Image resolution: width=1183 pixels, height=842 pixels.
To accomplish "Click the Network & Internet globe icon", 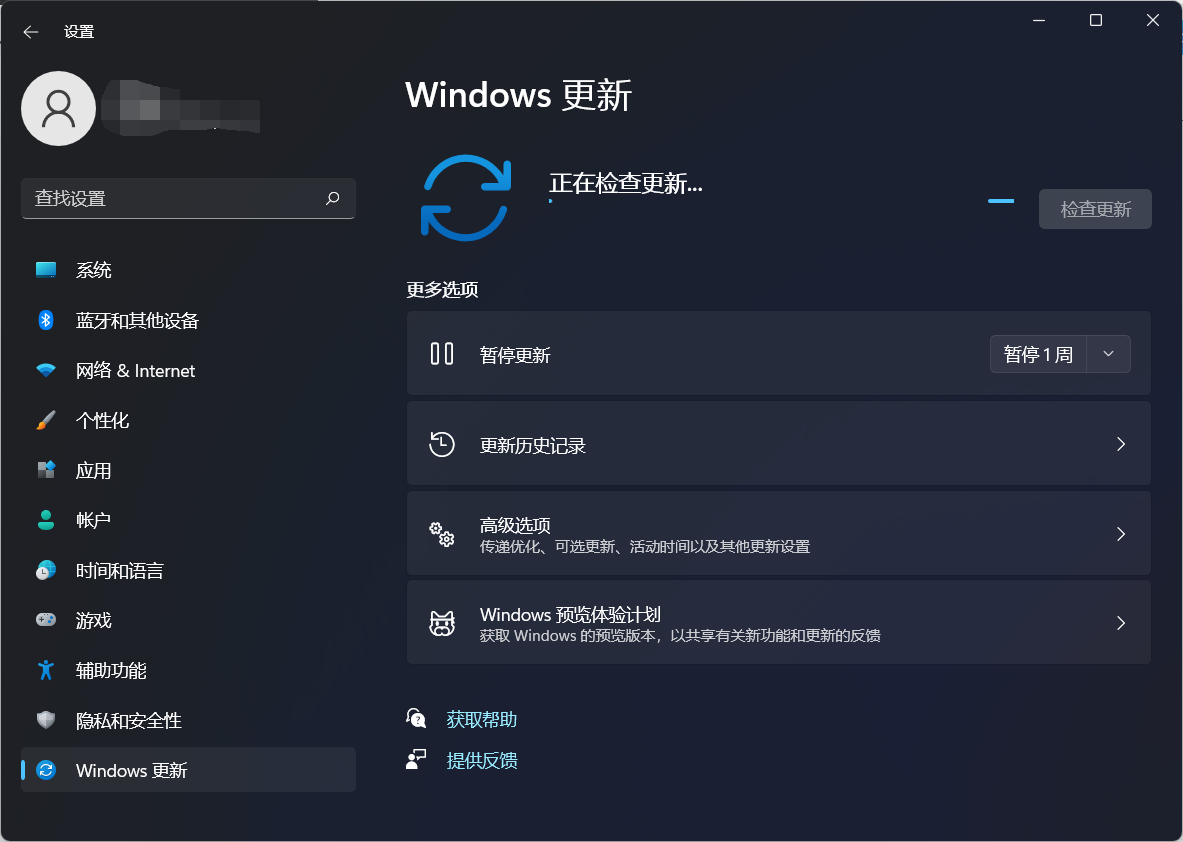I will click(x=45, y=370).
